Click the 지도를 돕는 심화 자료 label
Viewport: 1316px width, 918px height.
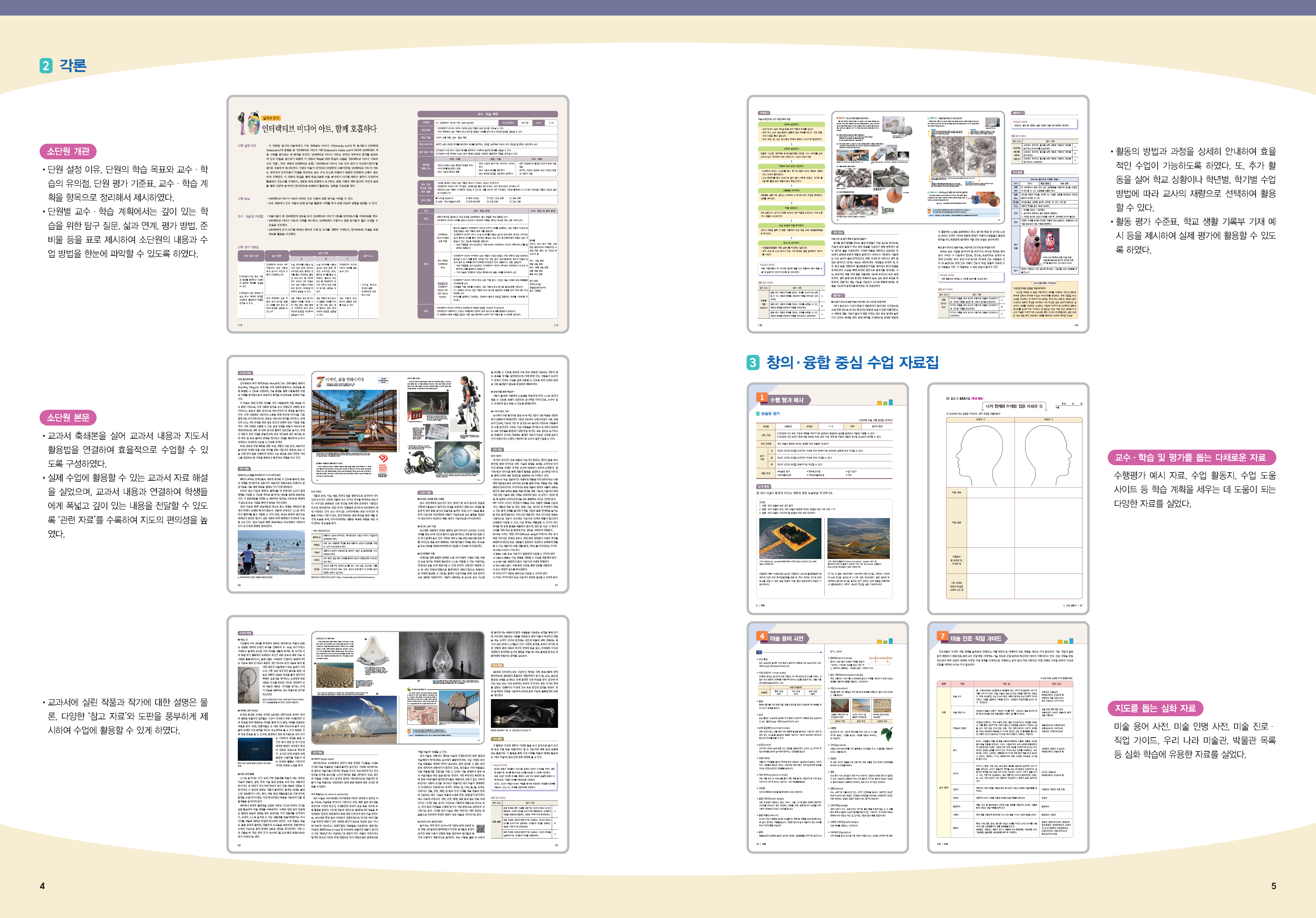click(1155, 708)
